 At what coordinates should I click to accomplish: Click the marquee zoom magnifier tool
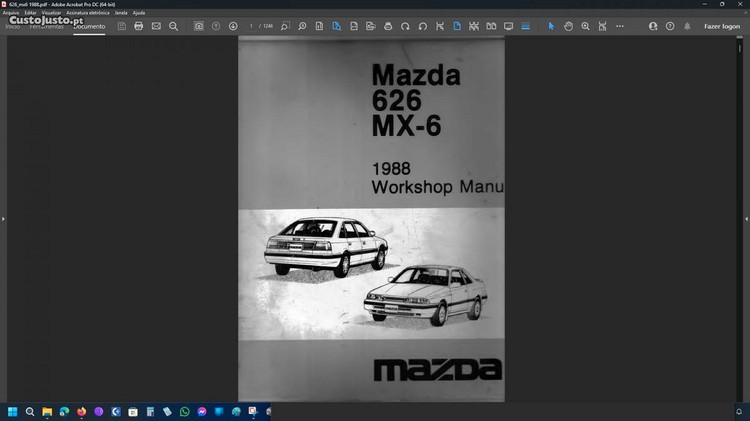(586, 26)
